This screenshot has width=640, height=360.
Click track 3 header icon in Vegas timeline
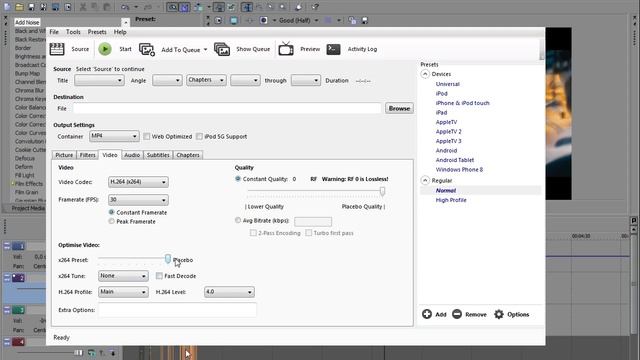(x=18, y=310)
